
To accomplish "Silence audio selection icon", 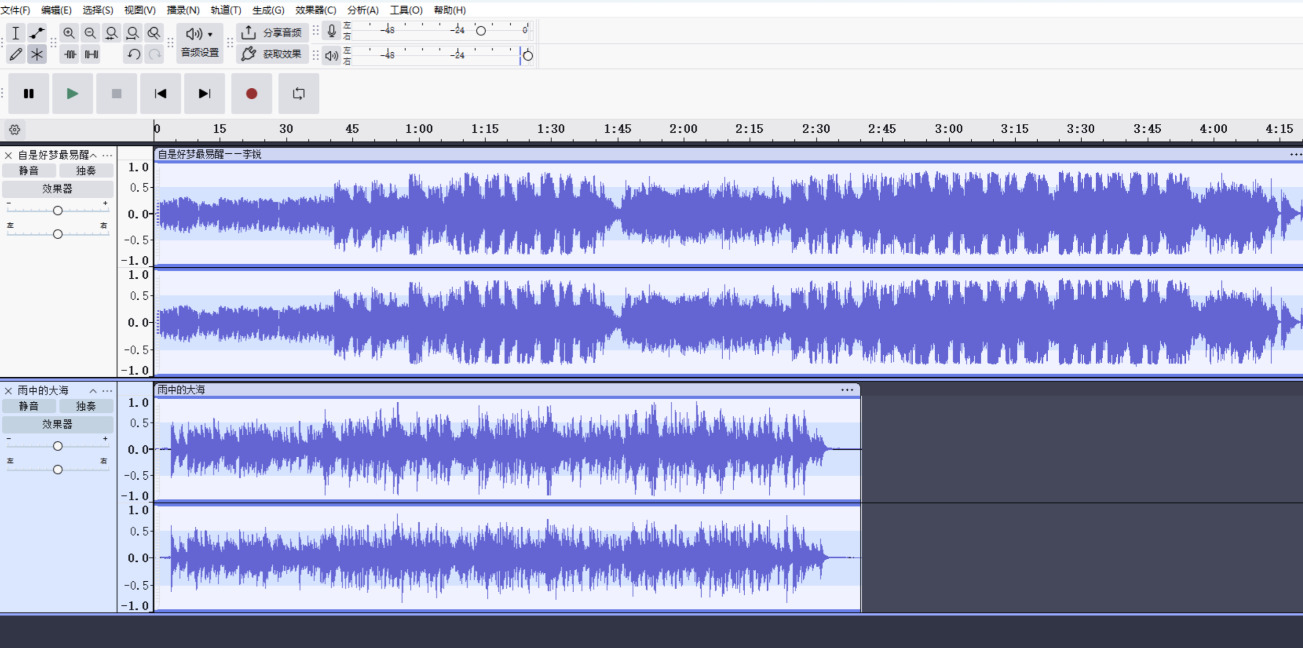I will point(90,54).
